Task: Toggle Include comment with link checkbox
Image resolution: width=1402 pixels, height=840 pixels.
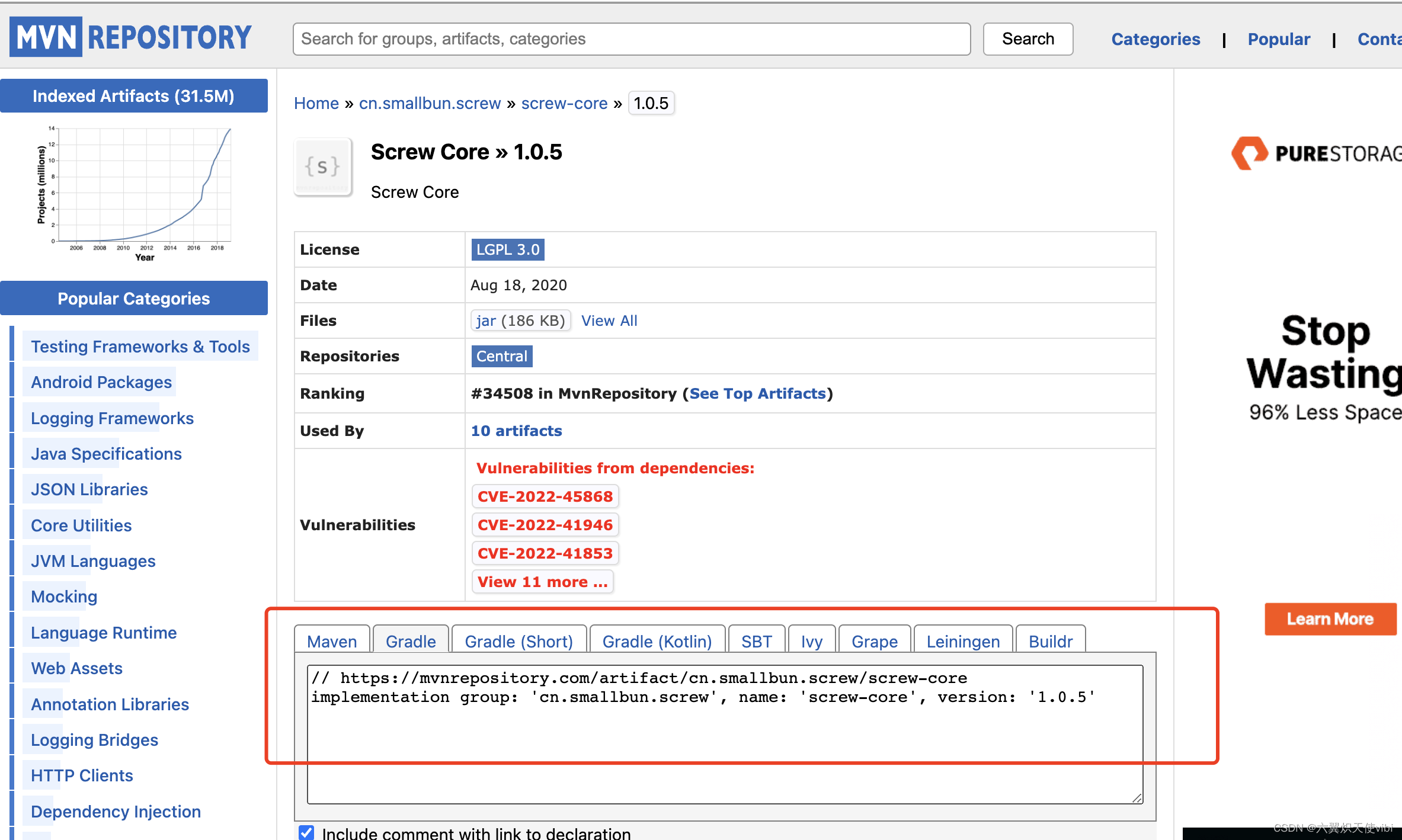Action: click(306, 832)
